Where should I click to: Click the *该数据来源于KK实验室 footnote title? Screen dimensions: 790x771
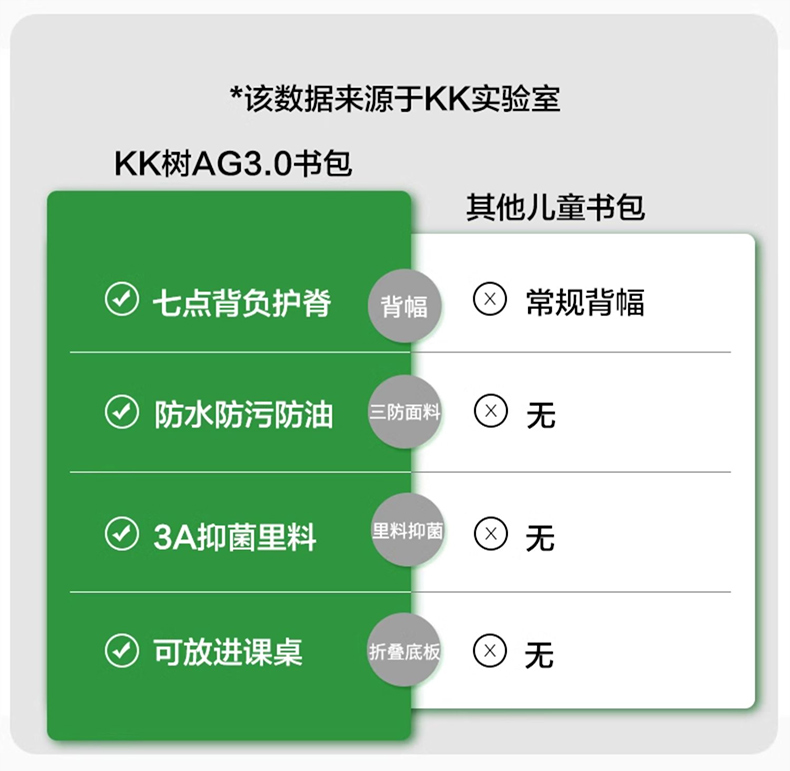pos(395,98)
